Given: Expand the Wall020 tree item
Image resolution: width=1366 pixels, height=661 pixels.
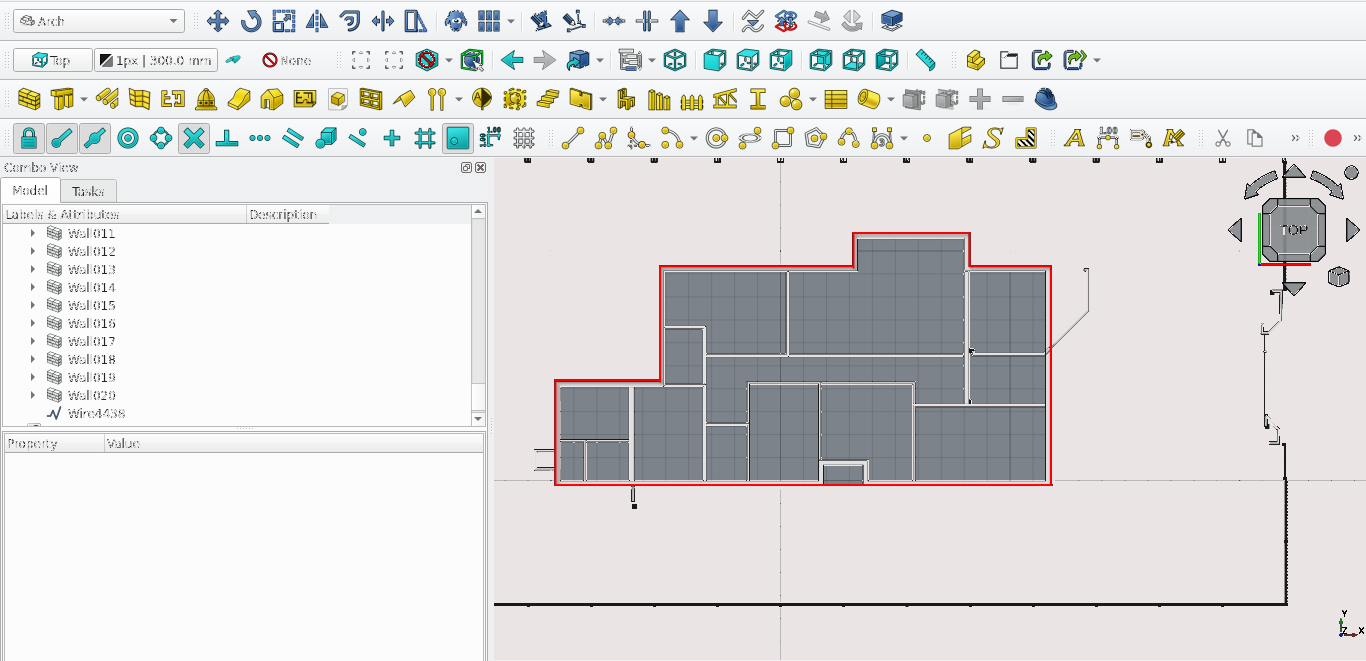Looking at the screenshot, I should 33,395.
